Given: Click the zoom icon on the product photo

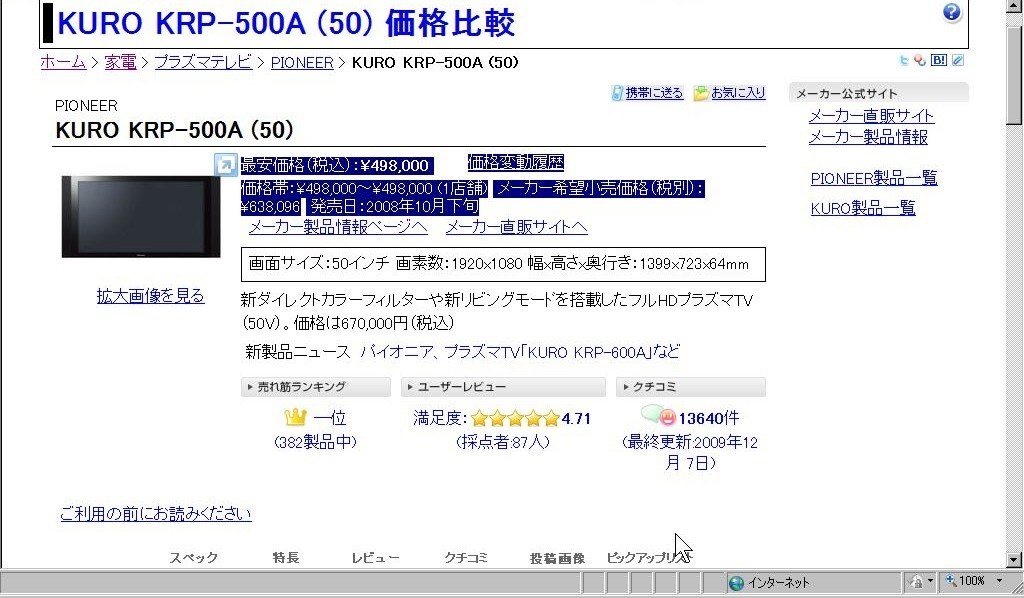Looking at the screenshot, I should tap(226, 165).
